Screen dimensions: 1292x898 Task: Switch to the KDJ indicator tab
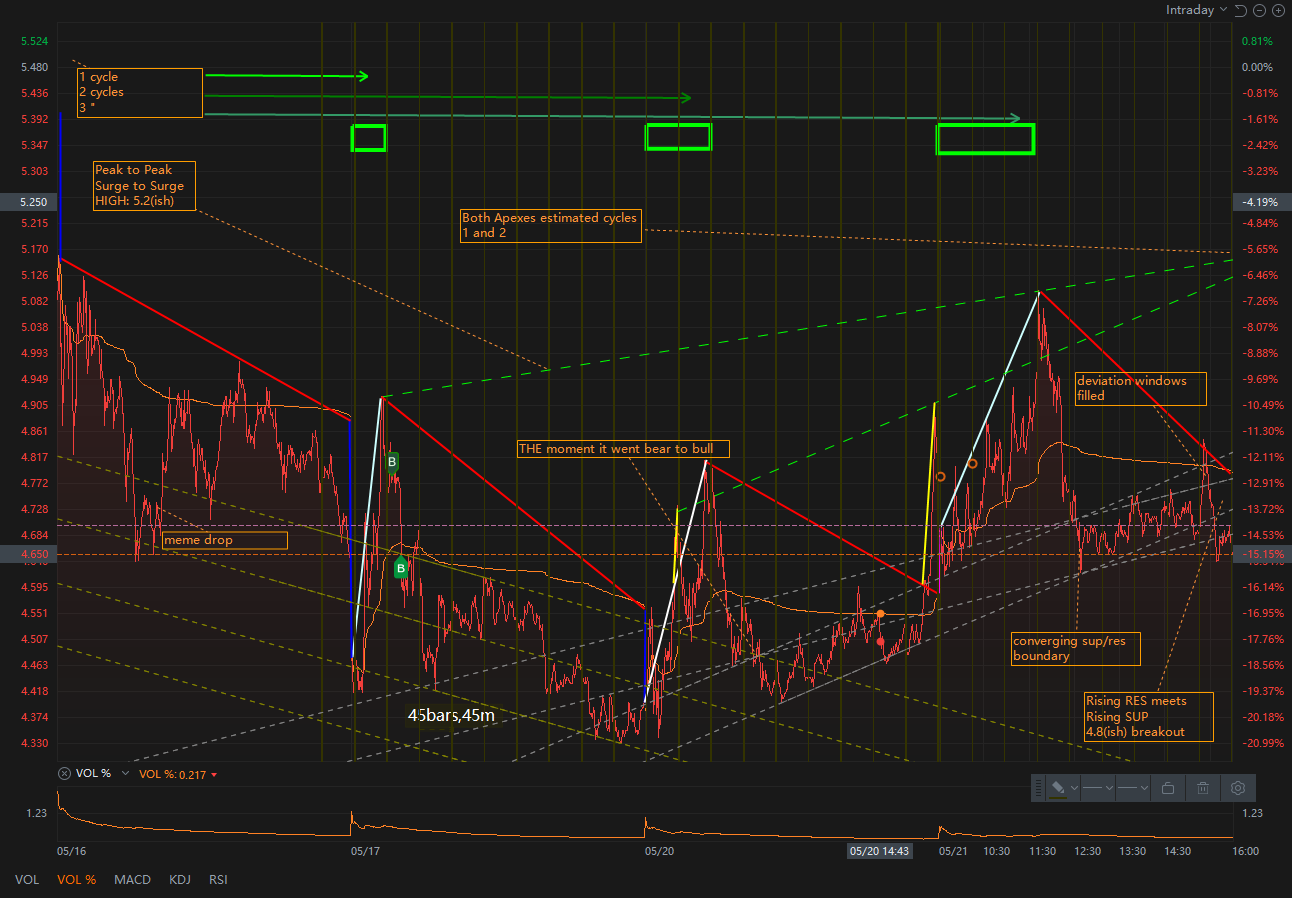(x=180, y=880)
